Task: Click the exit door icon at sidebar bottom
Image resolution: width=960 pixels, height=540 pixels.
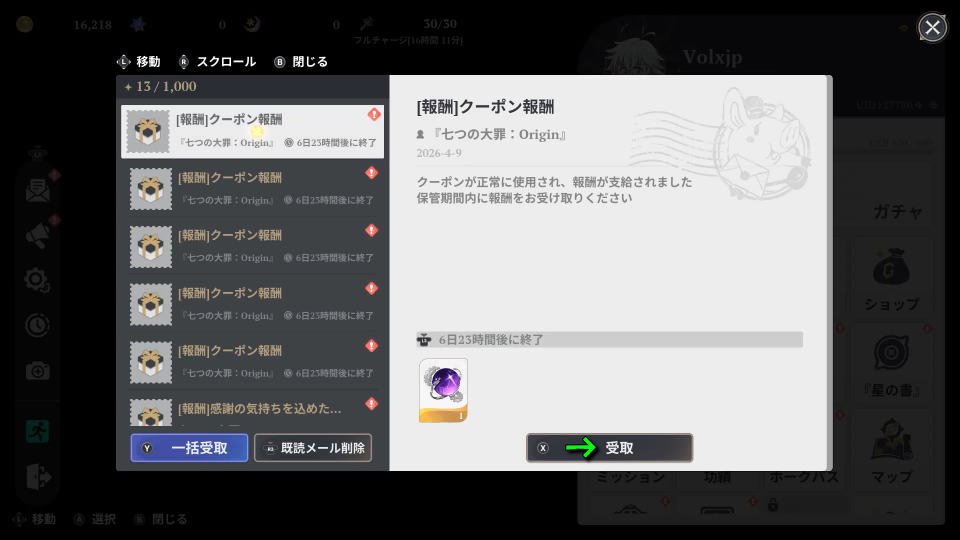Action: point(38,477)
